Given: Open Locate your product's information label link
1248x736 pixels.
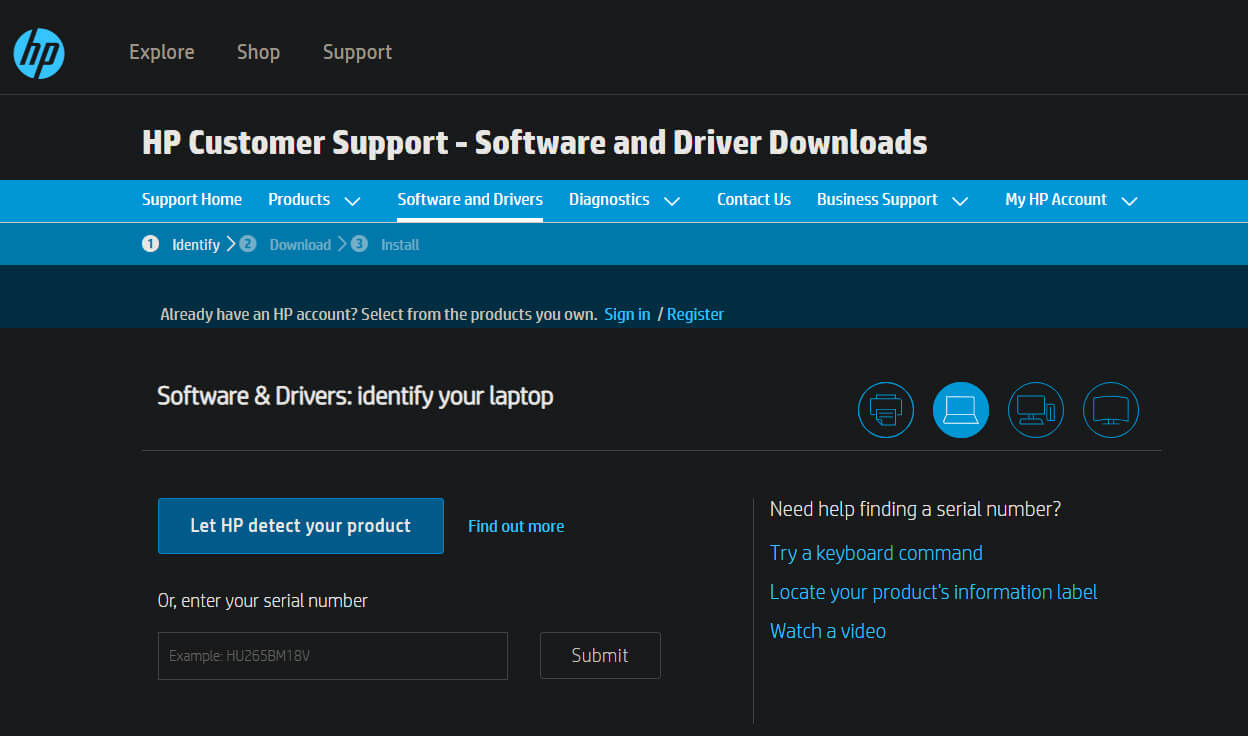Looking at the screenshot, I should [x=933, y=592].
